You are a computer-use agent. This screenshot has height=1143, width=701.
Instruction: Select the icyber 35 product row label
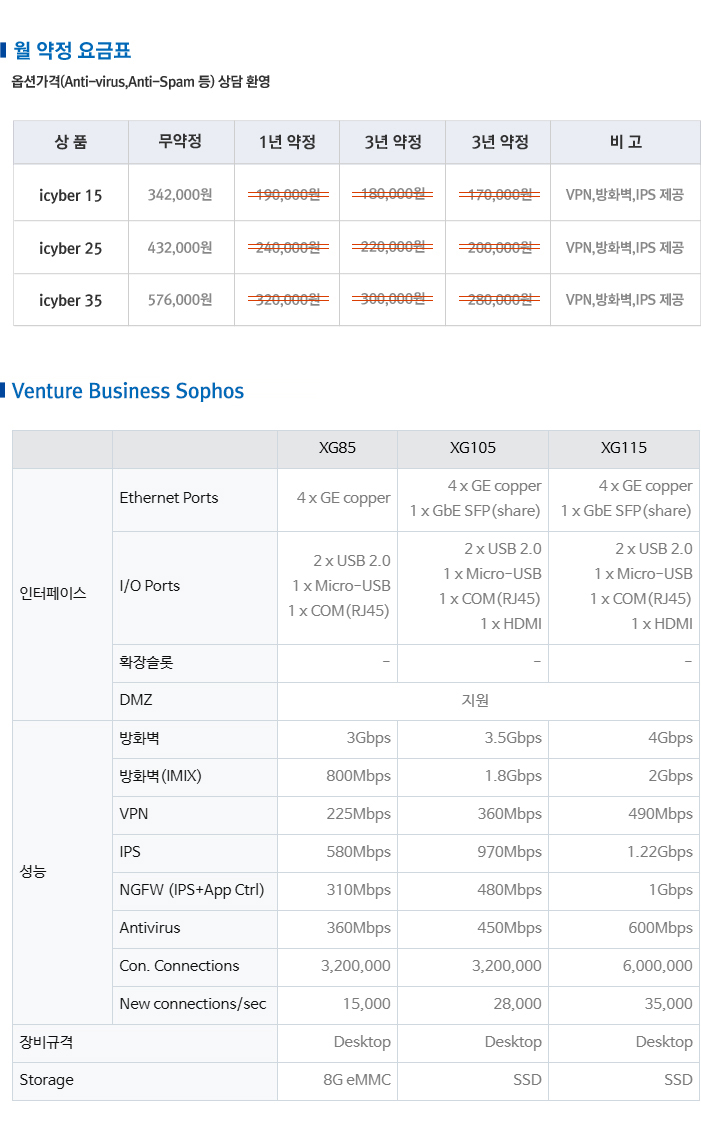(x=71, y=300)
